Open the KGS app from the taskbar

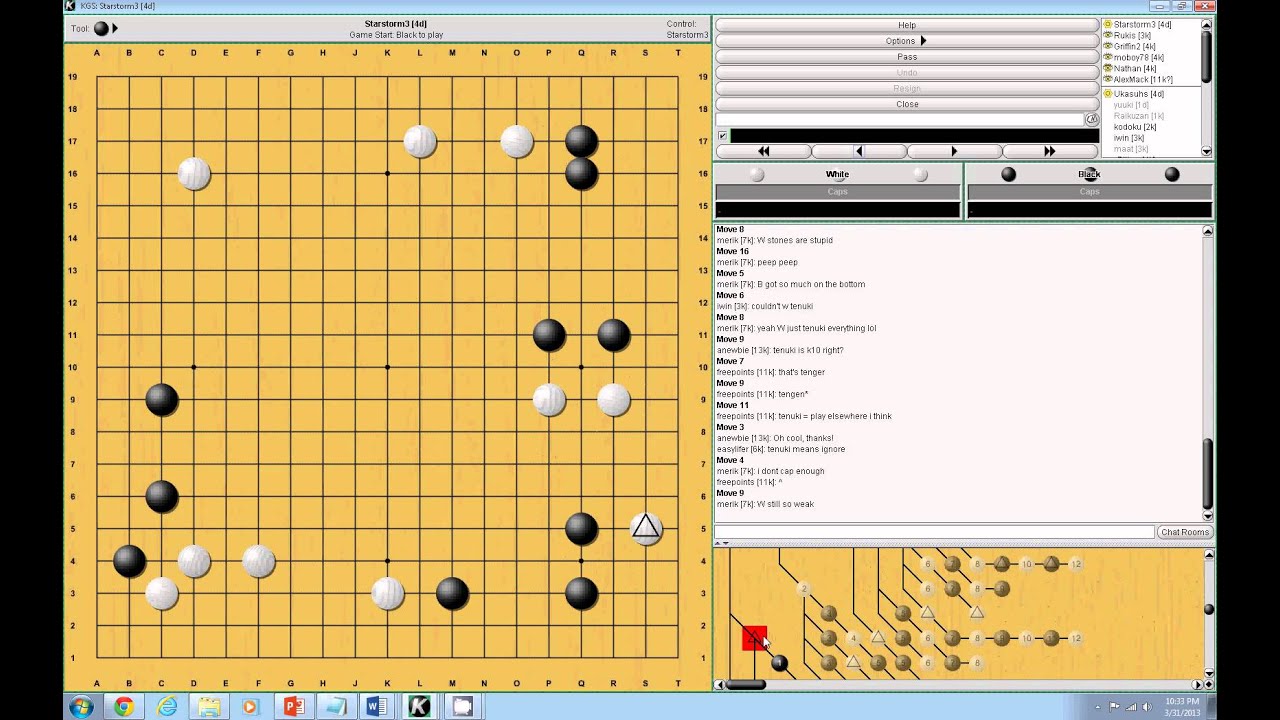(419, 707)
